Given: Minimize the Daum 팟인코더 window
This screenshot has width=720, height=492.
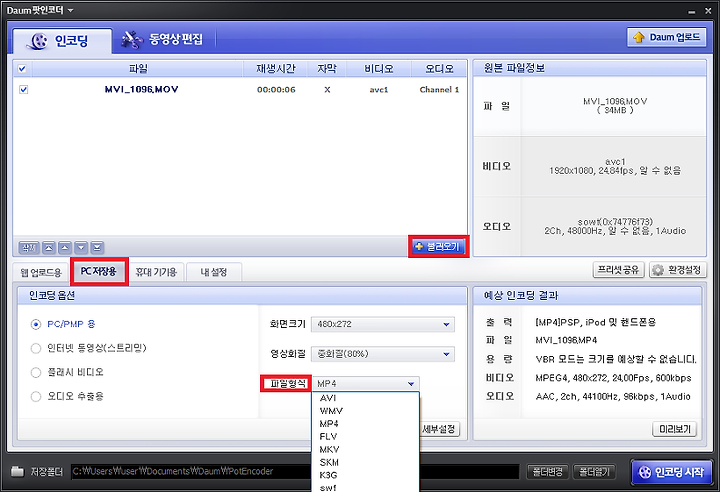Looking at the screenshot, I should 692,11.
